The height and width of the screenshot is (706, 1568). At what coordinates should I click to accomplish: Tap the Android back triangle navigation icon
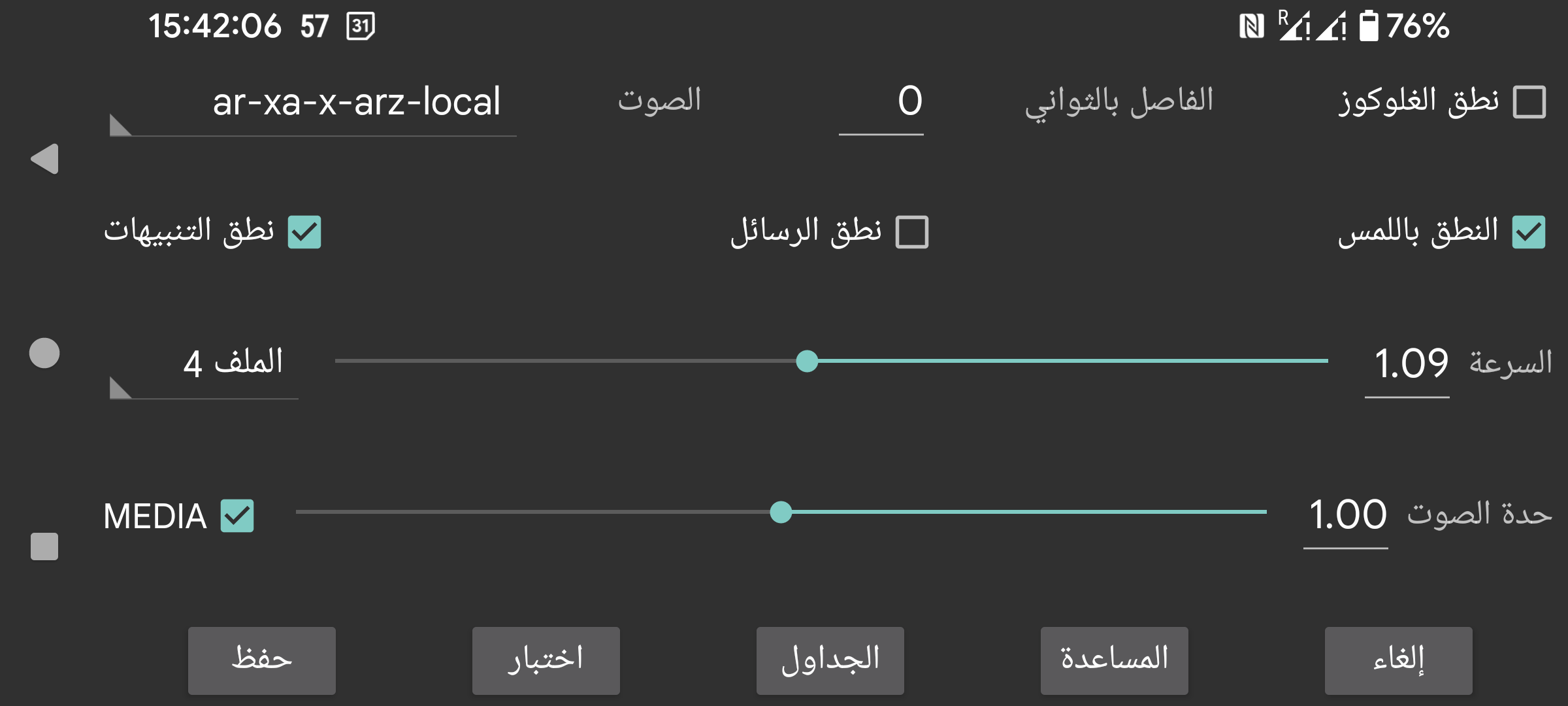44,159
